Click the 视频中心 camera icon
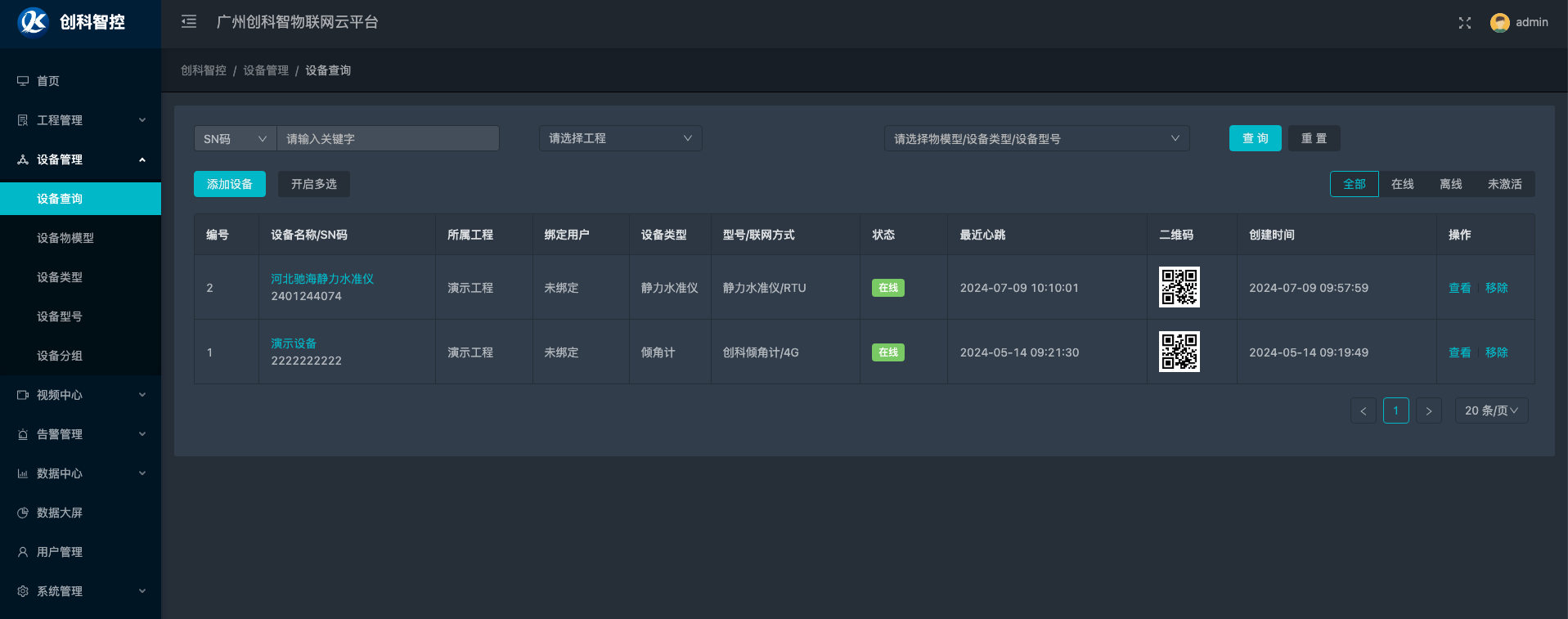Screen dimensions: 1568x619 tap(23, 395)
